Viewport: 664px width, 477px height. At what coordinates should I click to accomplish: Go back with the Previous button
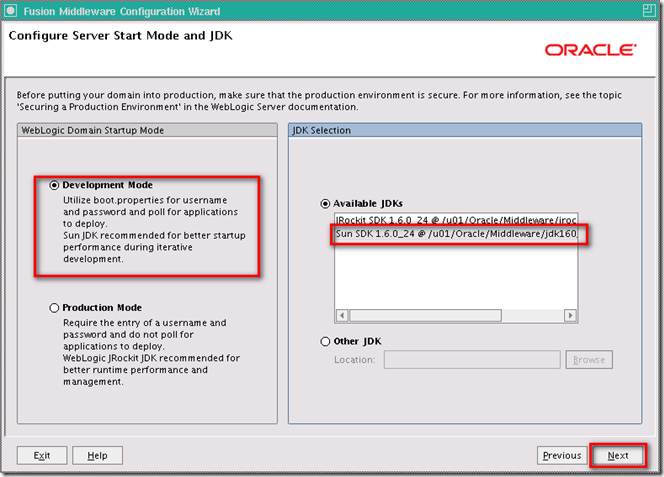coord(562,455)
